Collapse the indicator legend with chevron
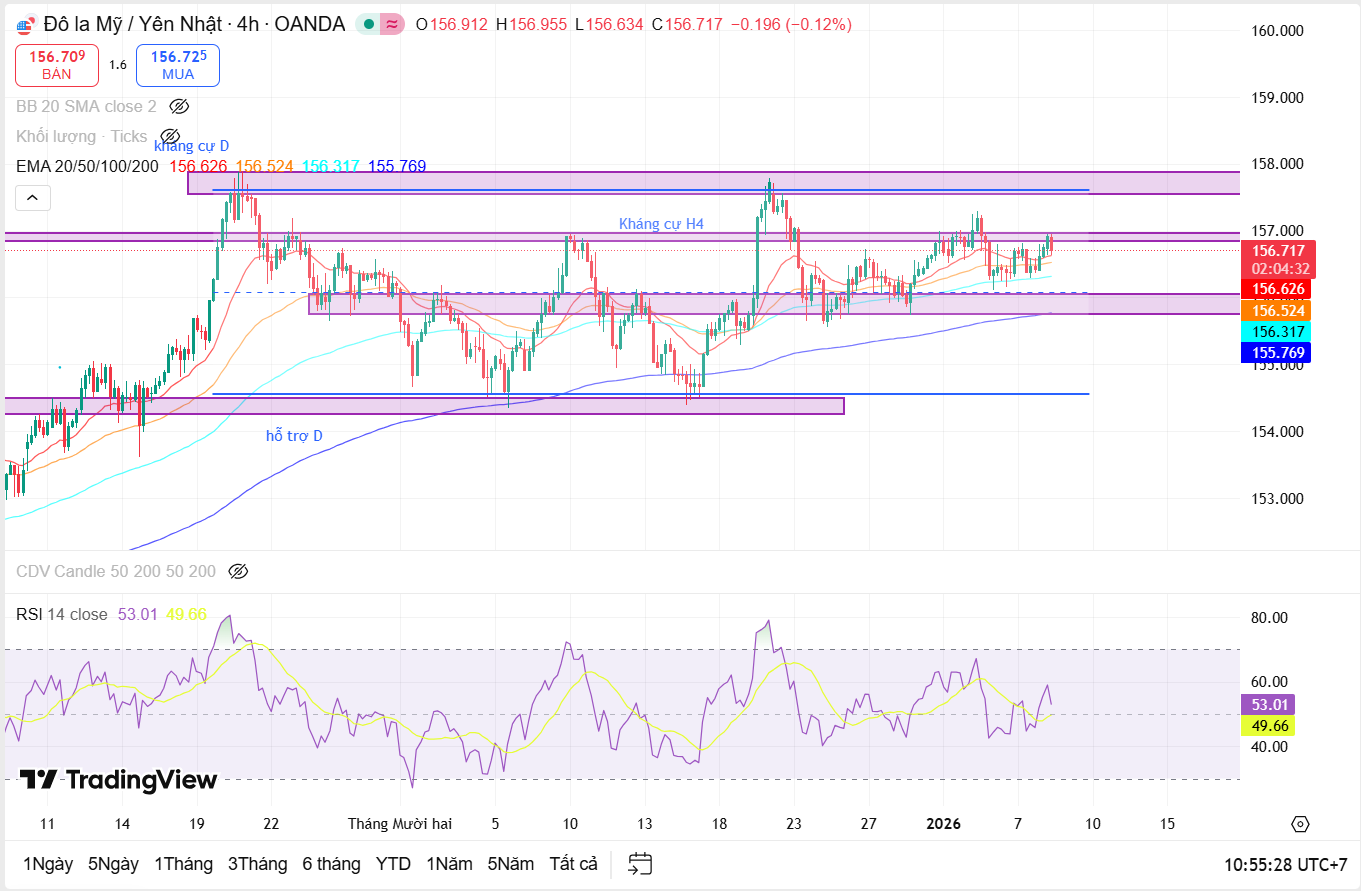This screenshot has width=1361, height=891. [x=32, y=198]
